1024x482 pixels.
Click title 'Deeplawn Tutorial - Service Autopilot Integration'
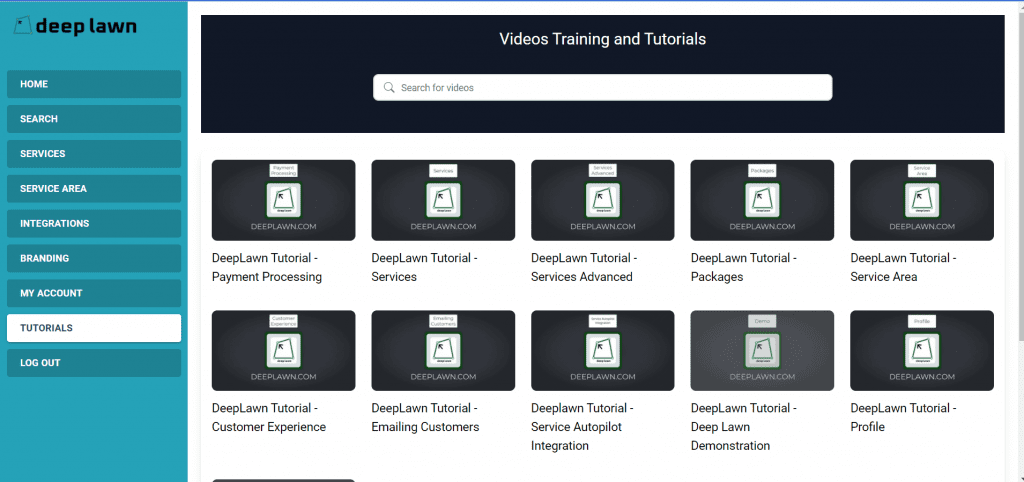(583, 427)
